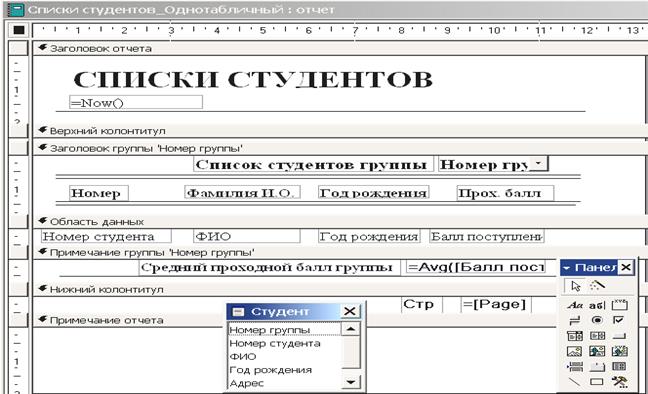Click field list scroll down arrow
Image resolution: width=648 pixels, height=394 pixels.
[351, 382]
